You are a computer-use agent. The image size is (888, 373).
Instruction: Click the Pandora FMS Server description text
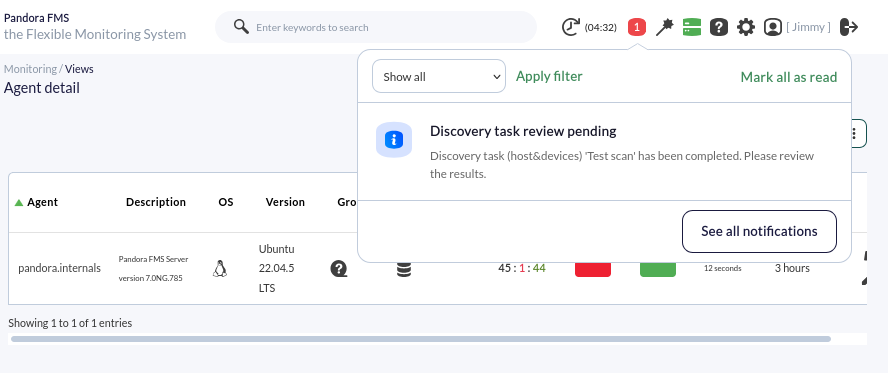pos(153,268)
